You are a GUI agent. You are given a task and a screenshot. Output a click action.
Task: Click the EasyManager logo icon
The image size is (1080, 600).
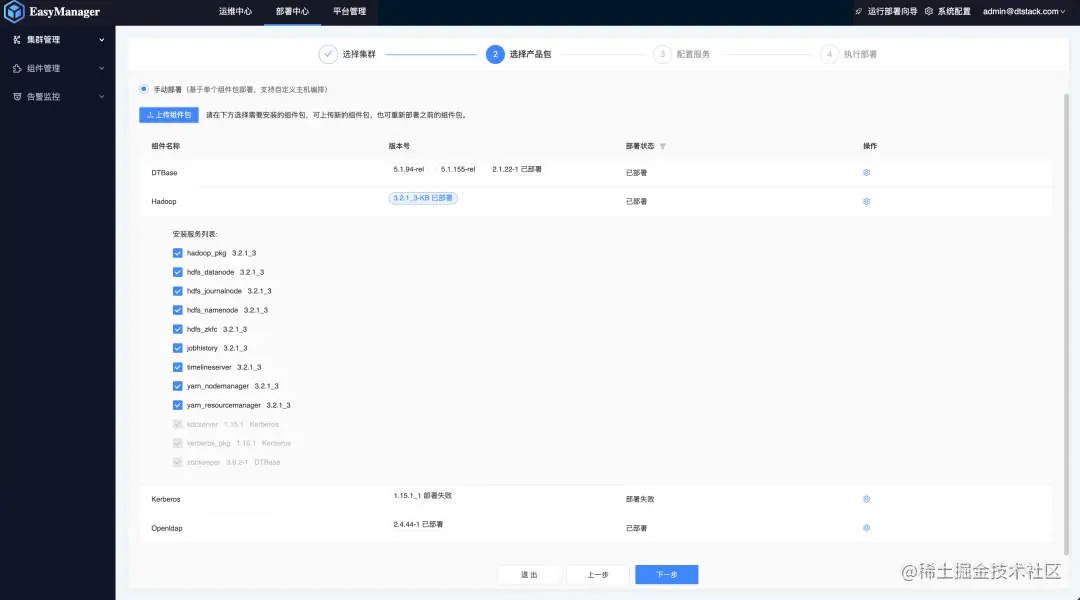[x=14, y=12]
